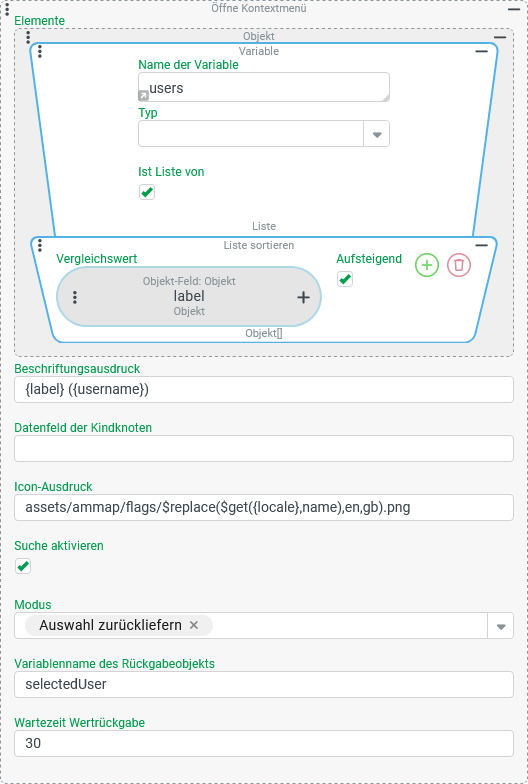Click the link arrow icon beside users
Image resolution: width=528 pixels, height=784 pixels.
[x=143, y=95]
